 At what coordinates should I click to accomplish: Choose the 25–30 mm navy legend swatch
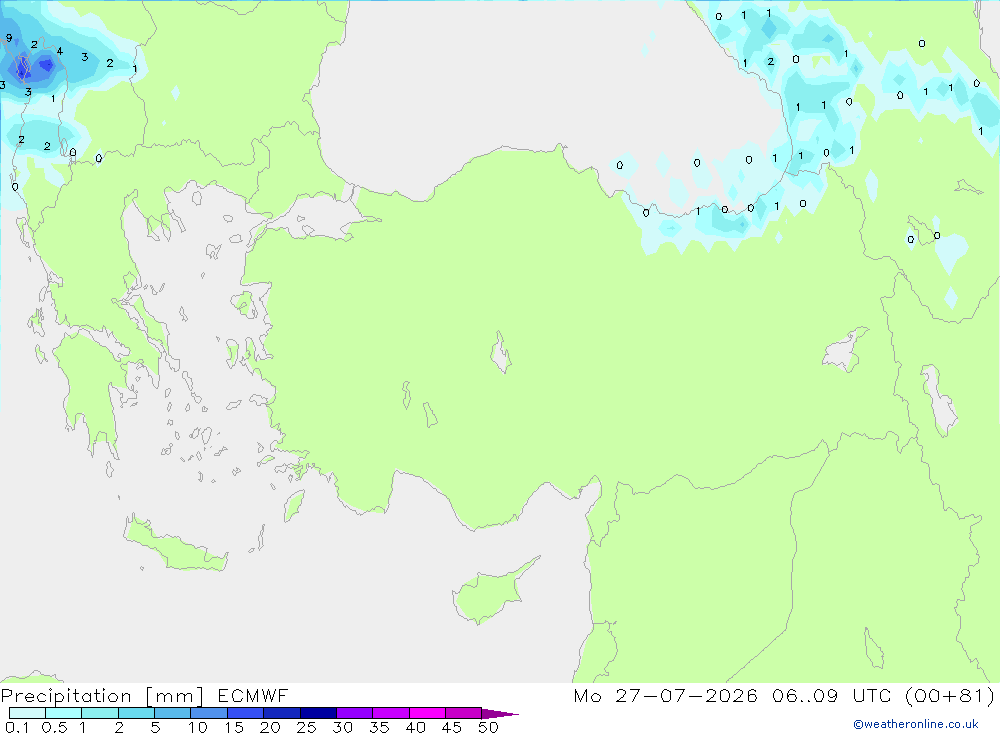tap(318, 713)
